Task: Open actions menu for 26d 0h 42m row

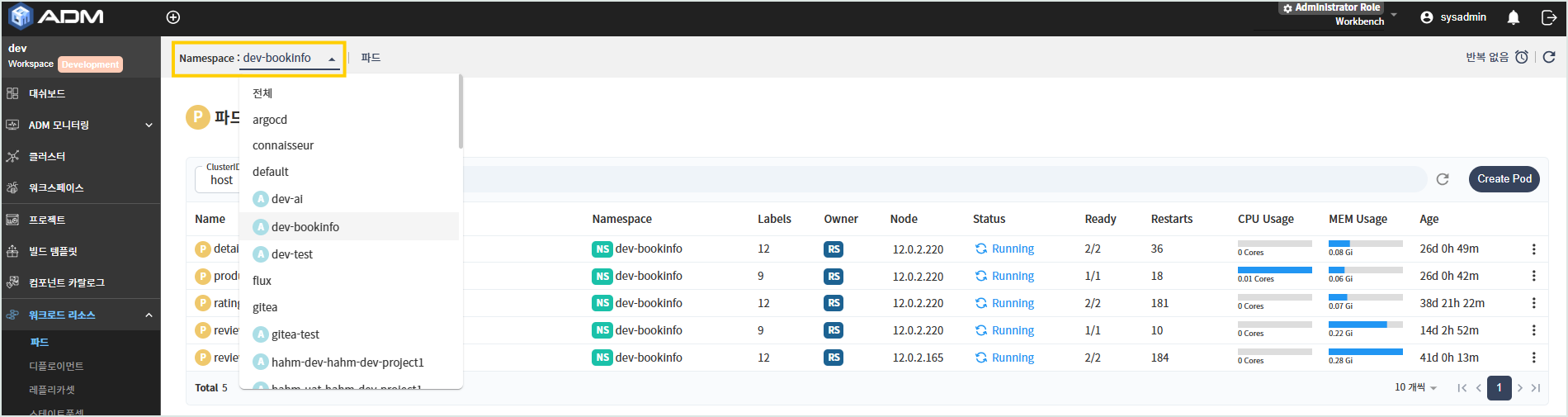Action: (1533, 276)
